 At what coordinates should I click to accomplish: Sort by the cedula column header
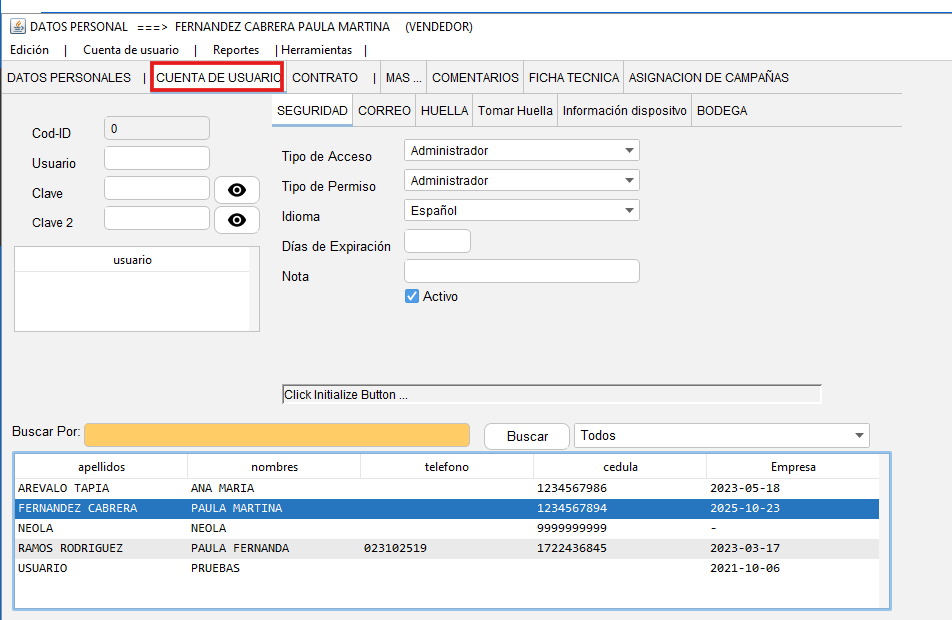coord(619,467)
